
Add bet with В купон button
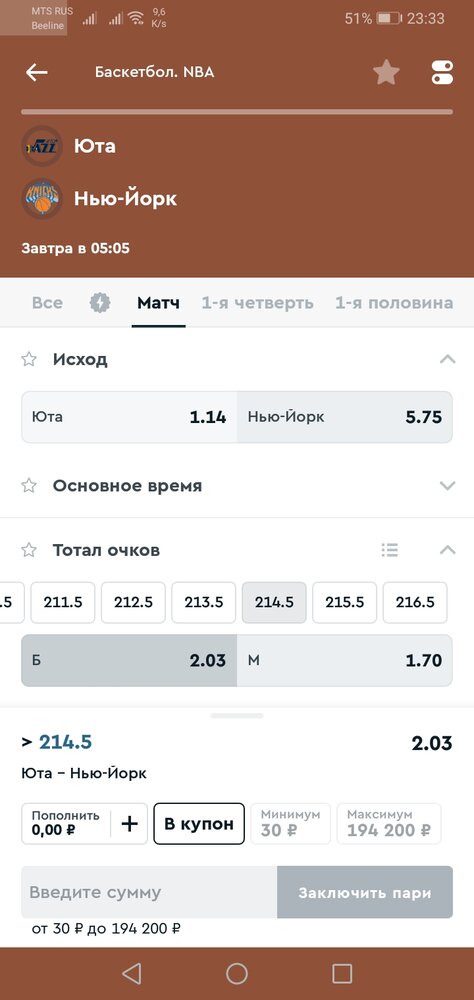pyautogui.click(x=199, y=823)
